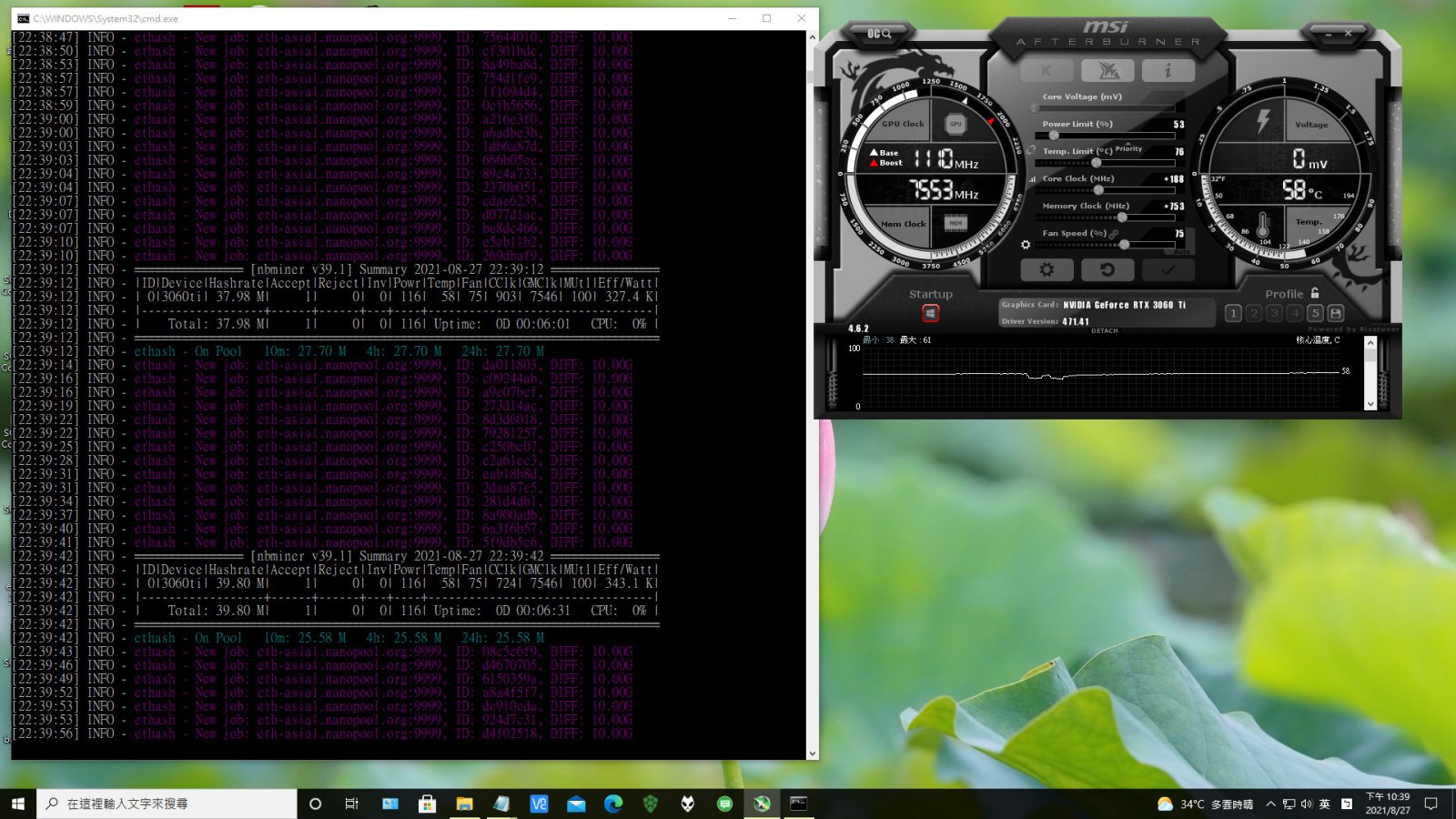The image size is (1456, 819).
Task: Open the taskbar clock and calendar
Action: [x=1388, y=804]
